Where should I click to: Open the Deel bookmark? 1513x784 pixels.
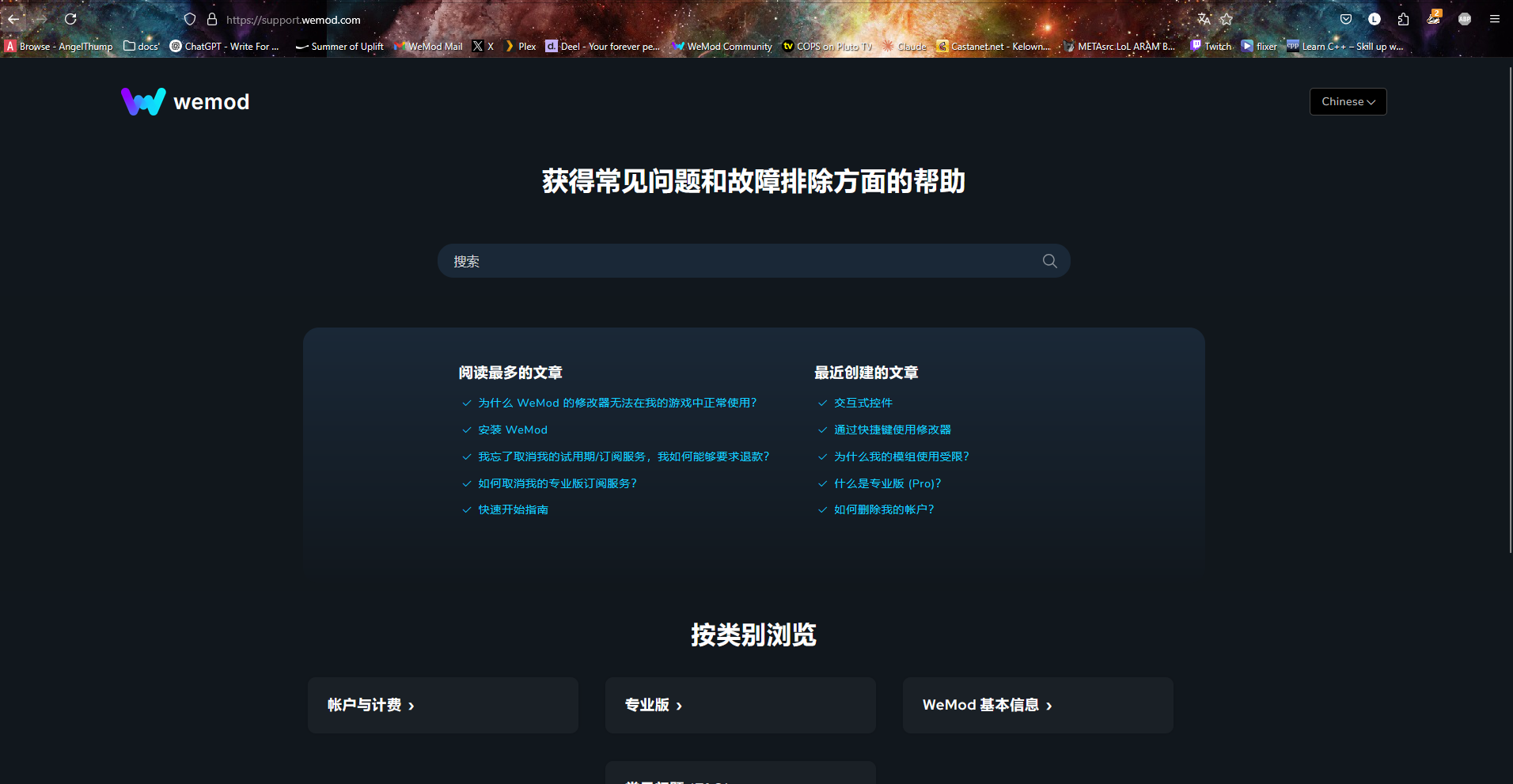click(x=603, y=47)
